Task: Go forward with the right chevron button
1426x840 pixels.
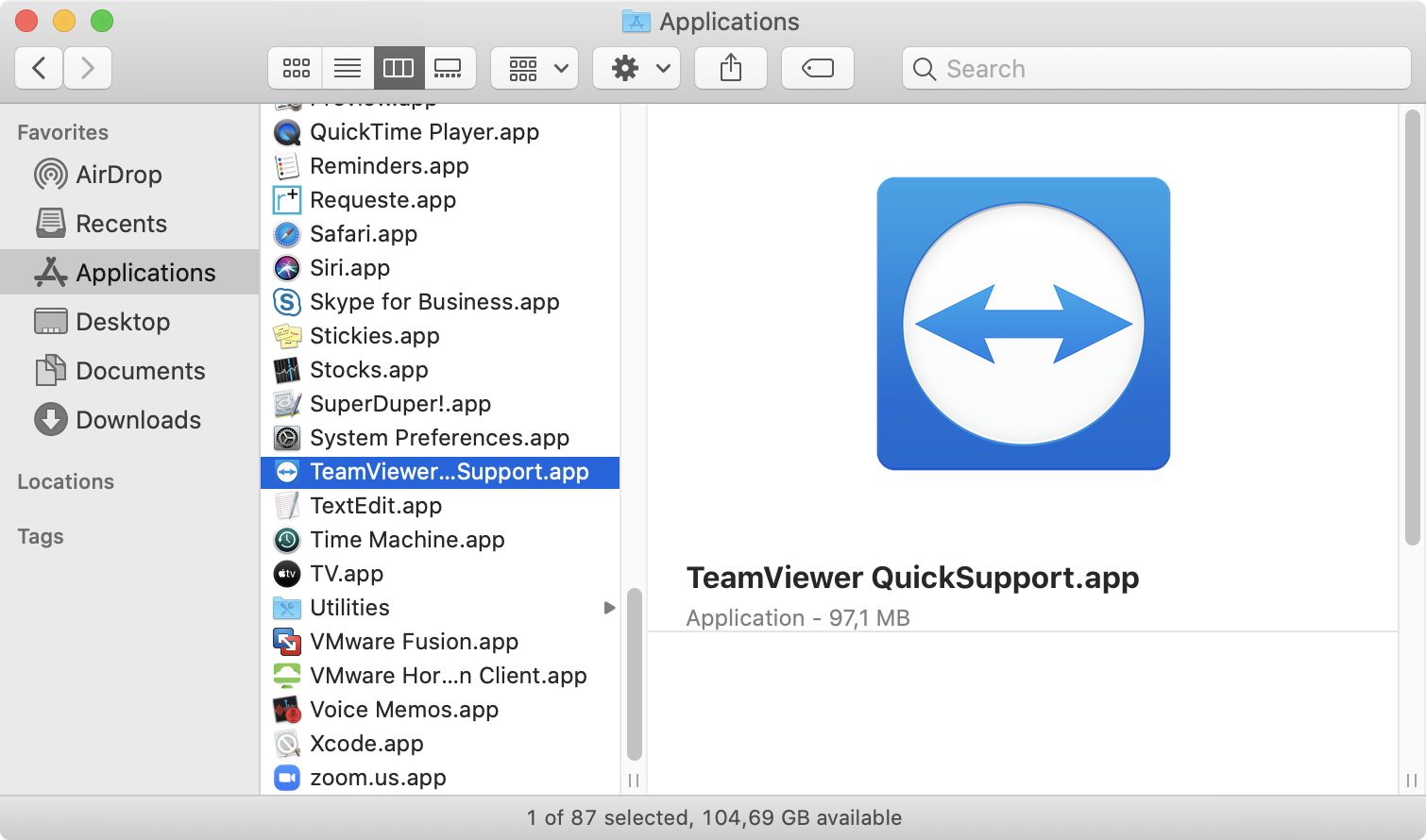Action: click(x=88, y=68)
